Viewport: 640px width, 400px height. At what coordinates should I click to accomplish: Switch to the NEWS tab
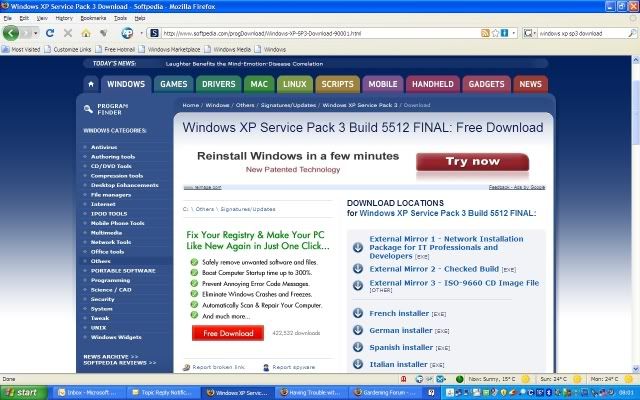[530, 84]
